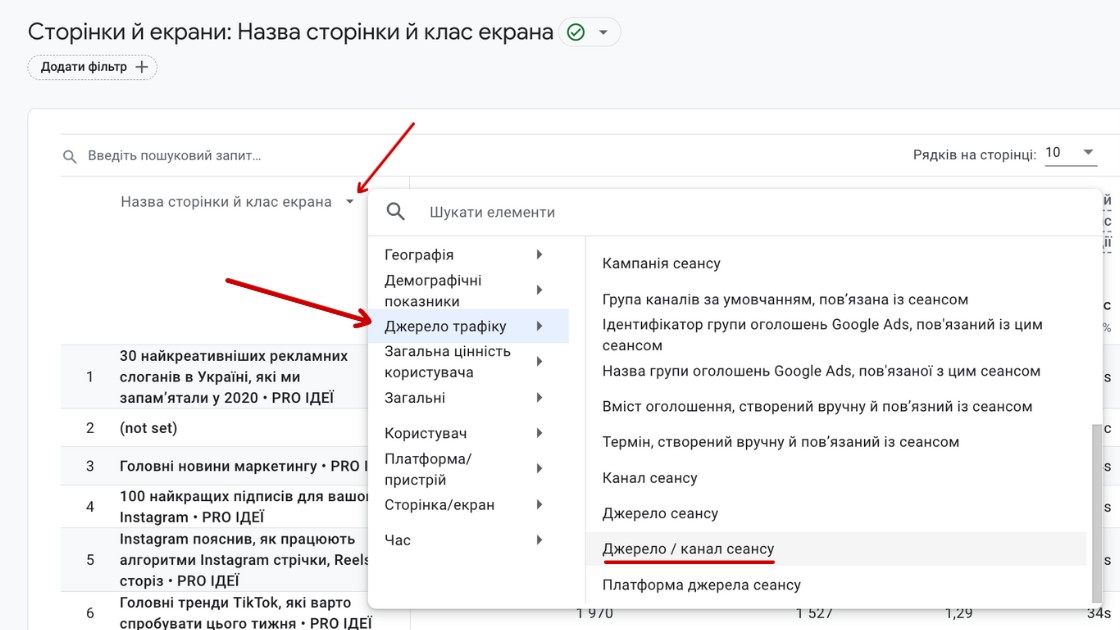Click the plus icon in Додати фільтр
The width and height of the screenshot is (1120, 630).
coord(141,67)
